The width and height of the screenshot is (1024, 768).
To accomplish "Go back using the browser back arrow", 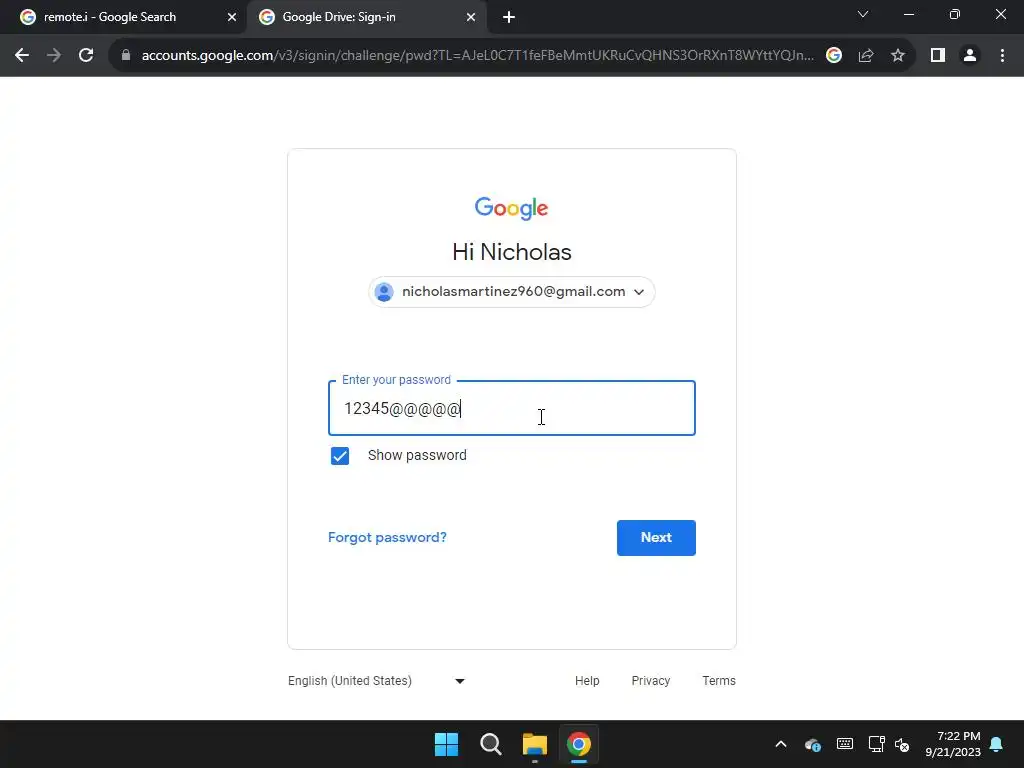I will 22,56.
